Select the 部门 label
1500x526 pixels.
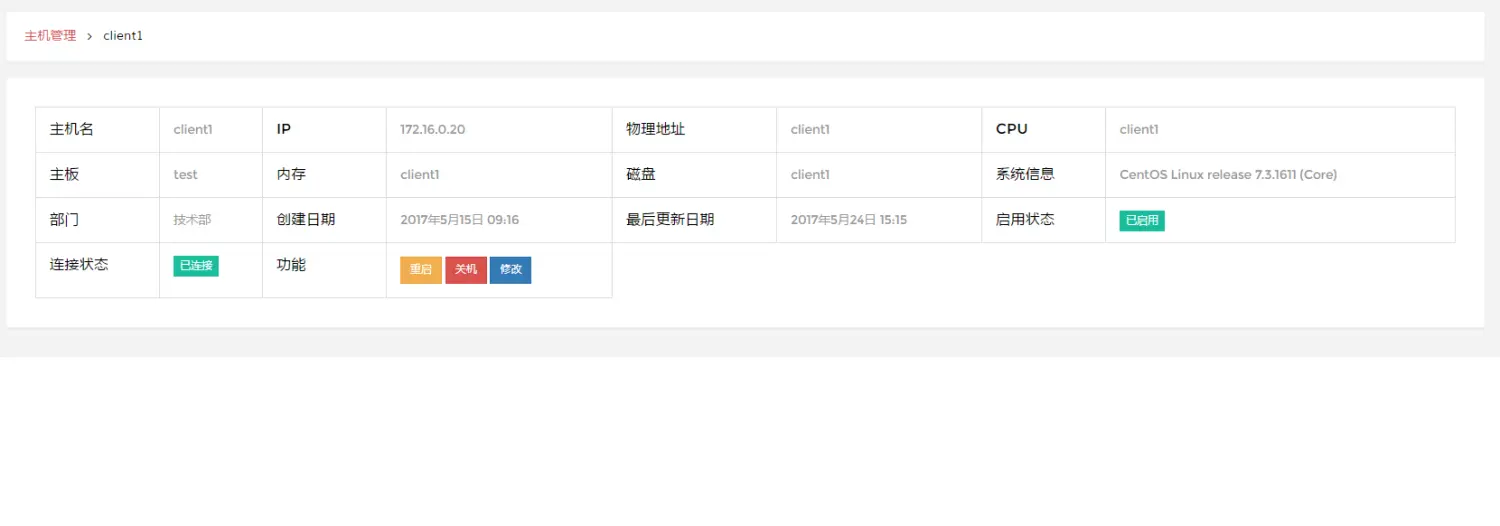[64, 219]
